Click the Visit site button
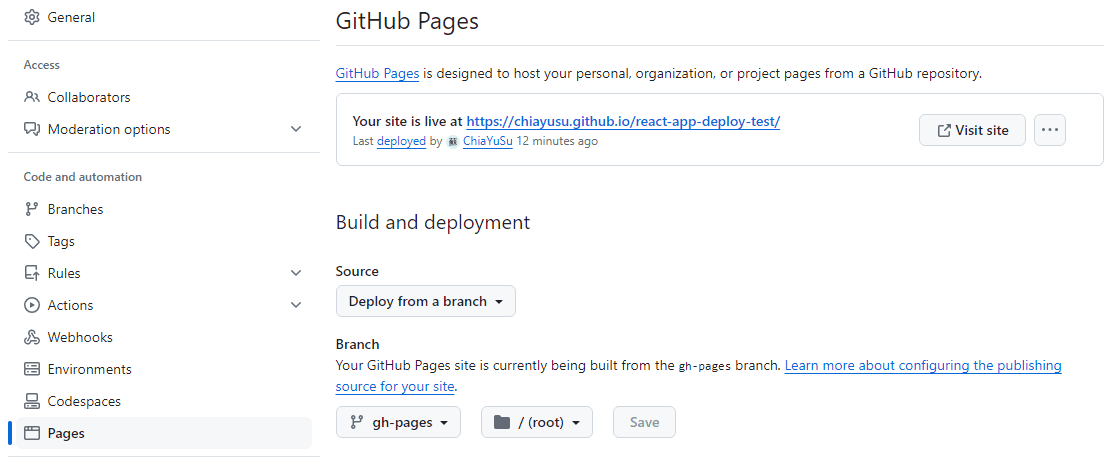Image resolution: width=1109 pixels, height=463 pixels. pyautogui.click(x=972, y=130)
